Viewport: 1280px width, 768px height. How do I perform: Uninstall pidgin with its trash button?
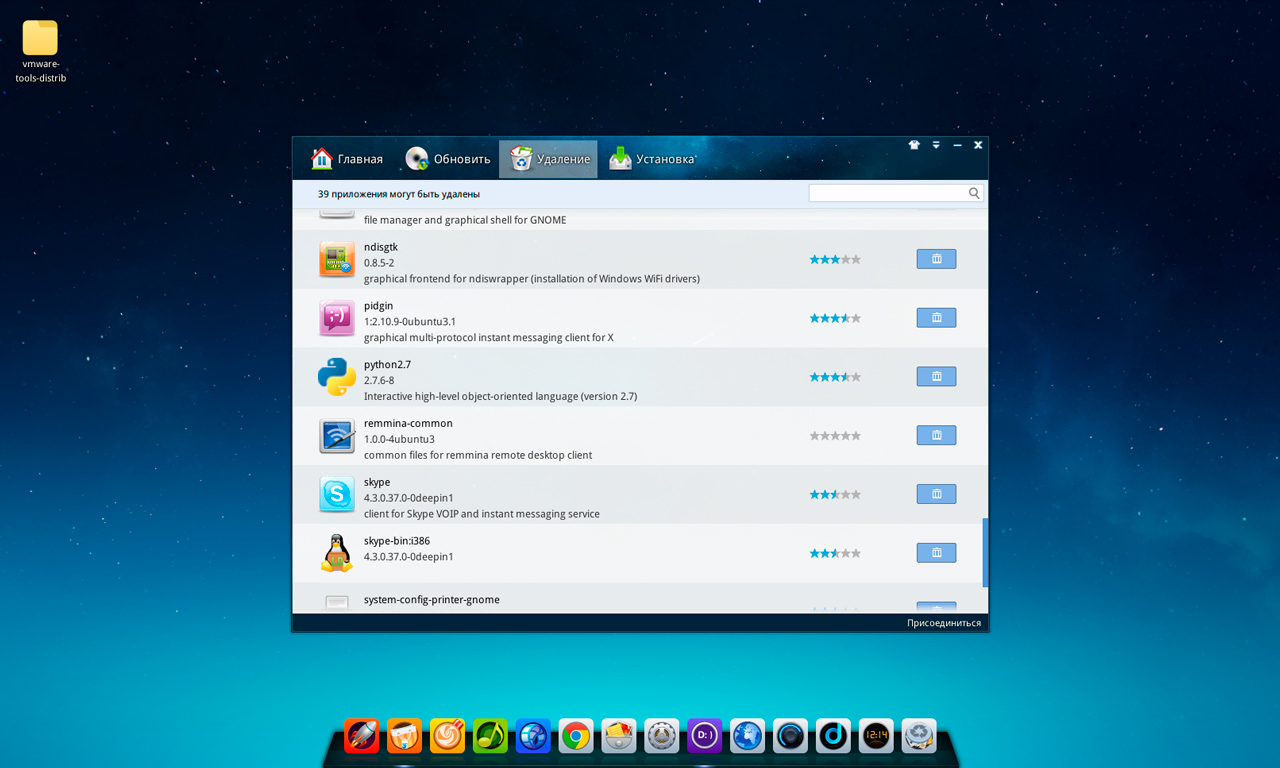(x=936, y=318)
